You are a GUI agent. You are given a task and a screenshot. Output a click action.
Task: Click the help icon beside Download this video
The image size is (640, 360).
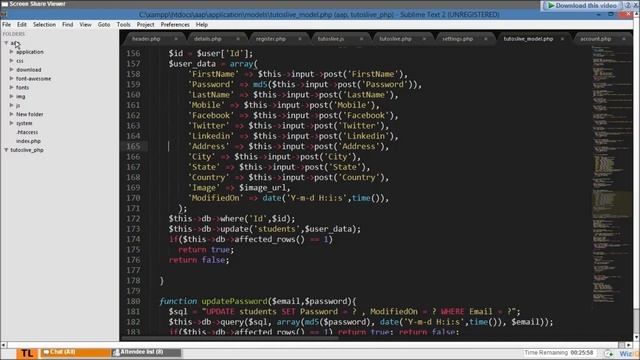click(x=628, y=5)
